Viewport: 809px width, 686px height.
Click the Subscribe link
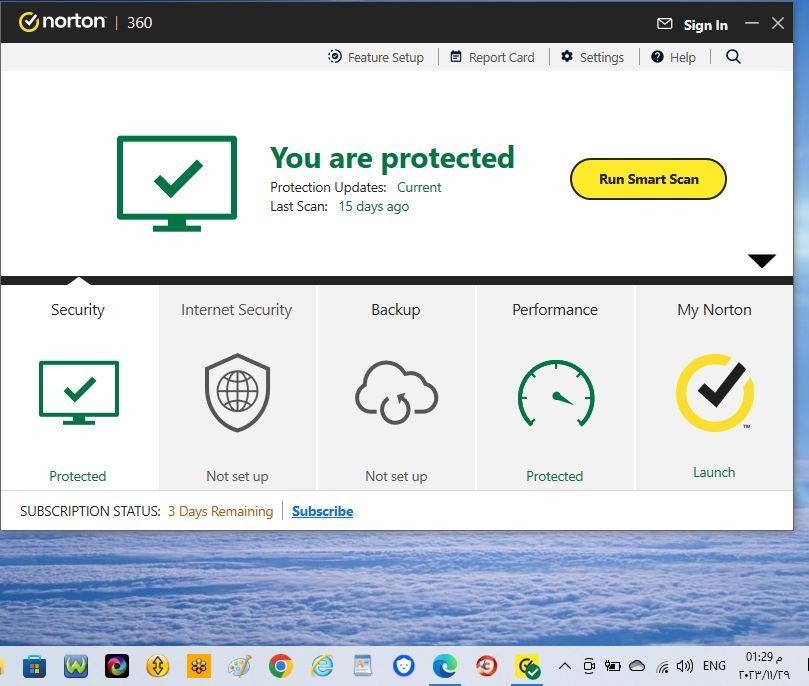[322, 511]
